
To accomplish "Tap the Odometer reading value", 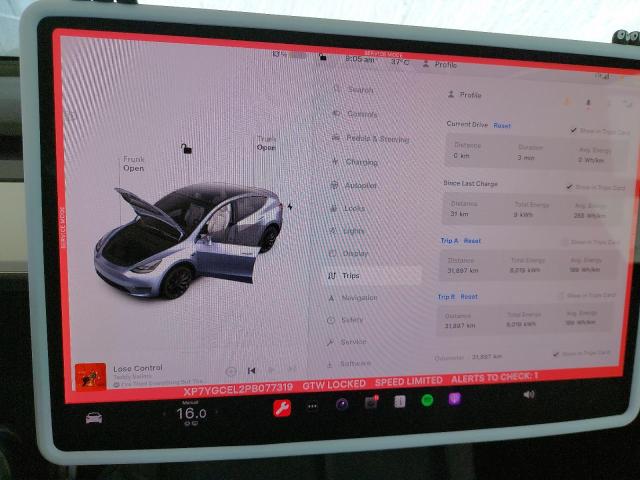I will point(487,356).
